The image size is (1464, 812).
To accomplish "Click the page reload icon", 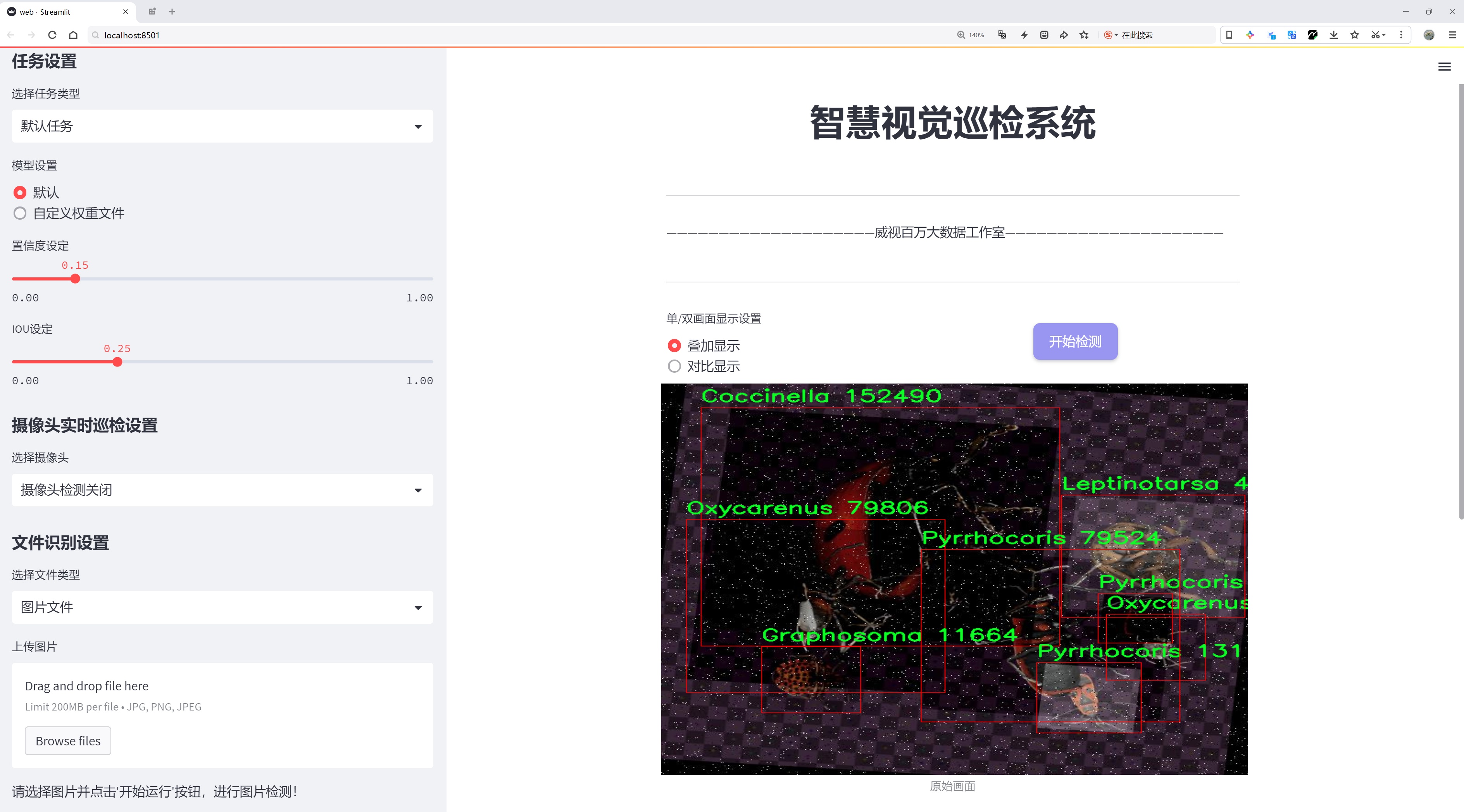I will pos(52,34).
